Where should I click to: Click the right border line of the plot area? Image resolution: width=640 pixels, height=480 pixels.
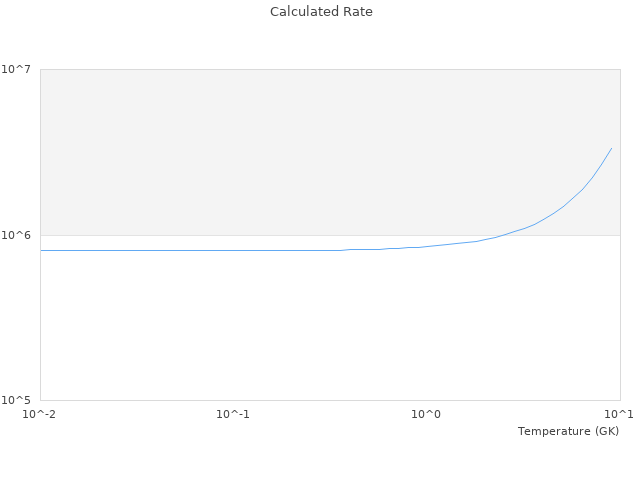[620, 300]
